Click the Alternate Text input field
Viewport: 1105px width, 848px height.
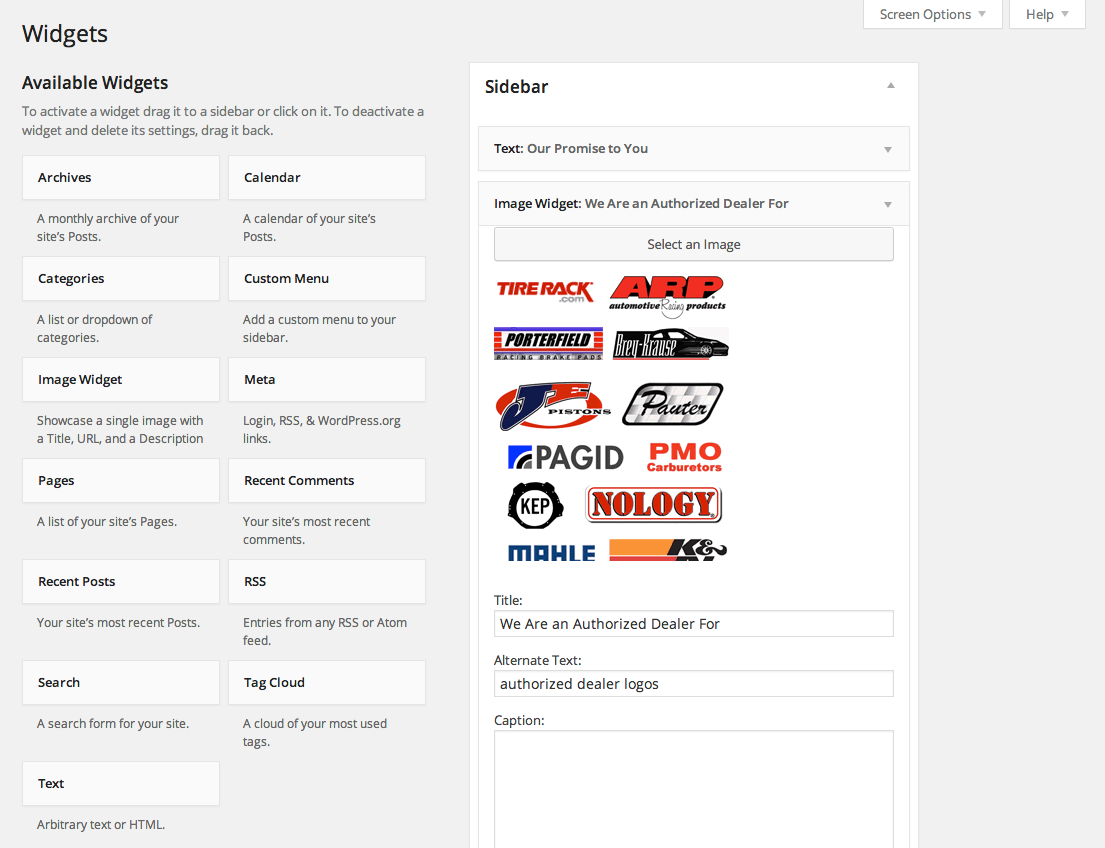point(693,683)
